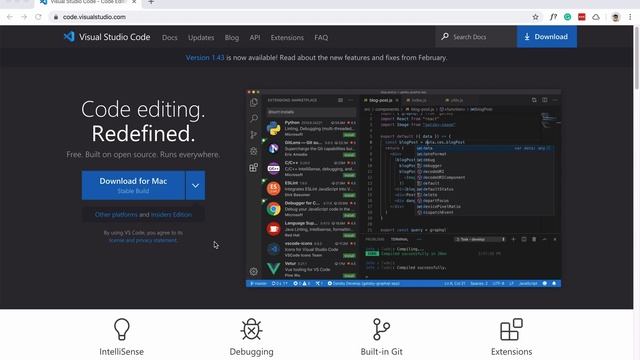Open the Version 1.43 release link

(x=205, y=58)
